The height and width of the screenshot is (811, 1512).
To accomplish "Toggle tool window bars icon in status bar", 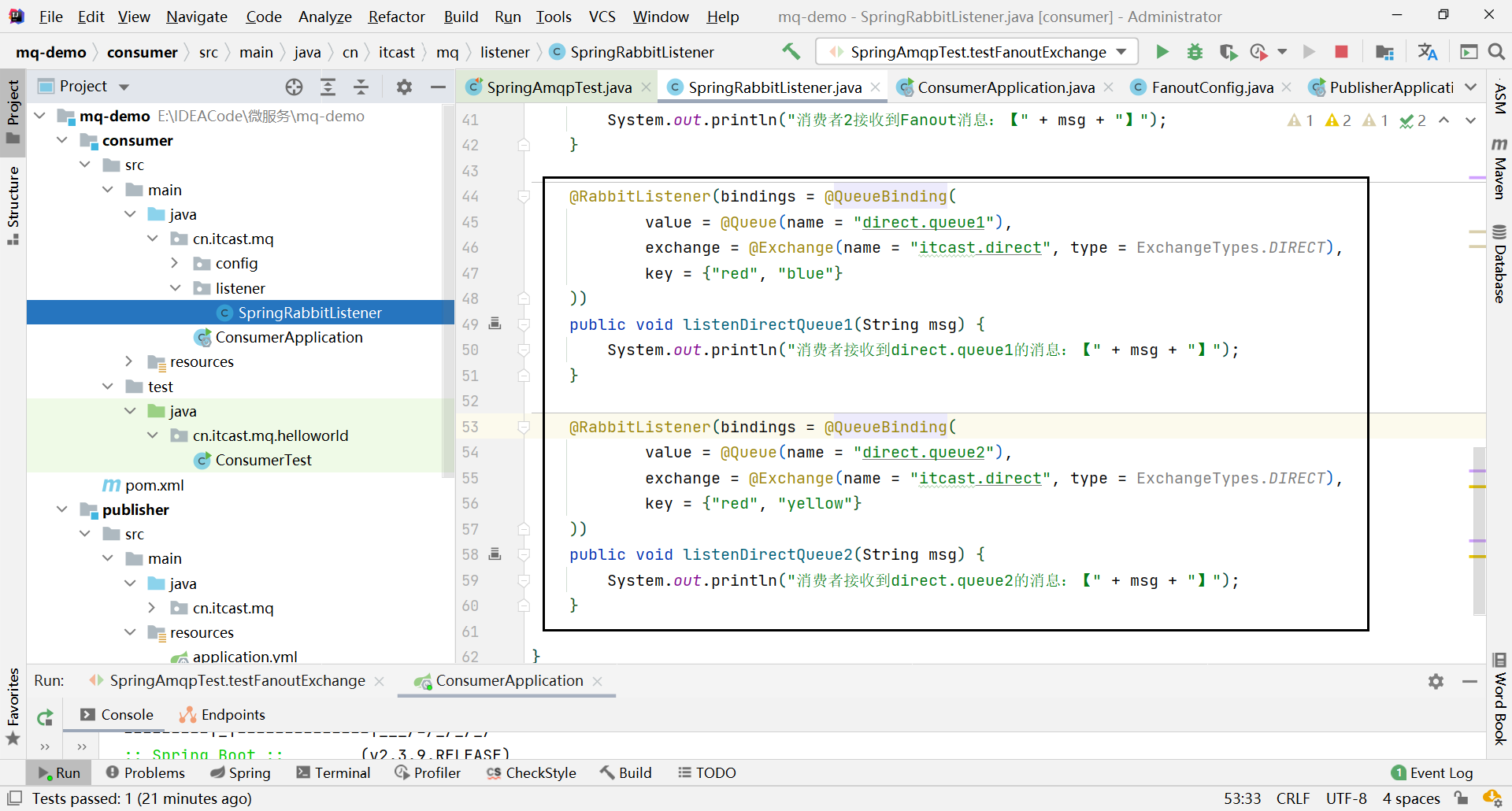I will 14,798.
